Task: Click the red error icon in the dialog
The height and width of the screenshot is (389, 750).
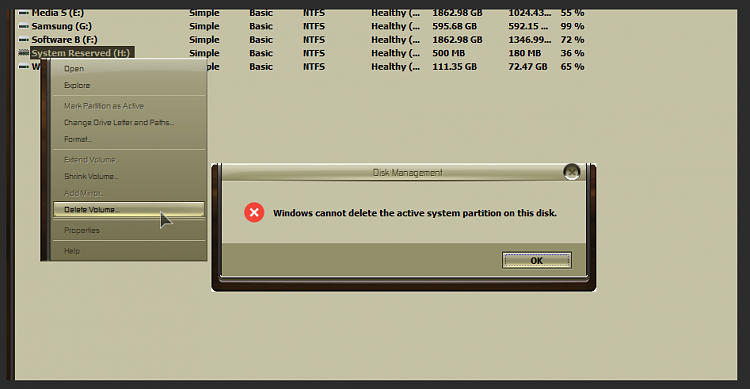Action: click(254, 212)
